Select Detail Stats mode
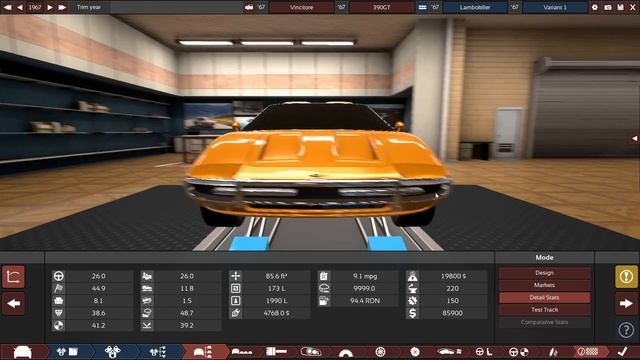Image resolution: width=640 pixels, height=360 pixels. (x=544, y=297)
